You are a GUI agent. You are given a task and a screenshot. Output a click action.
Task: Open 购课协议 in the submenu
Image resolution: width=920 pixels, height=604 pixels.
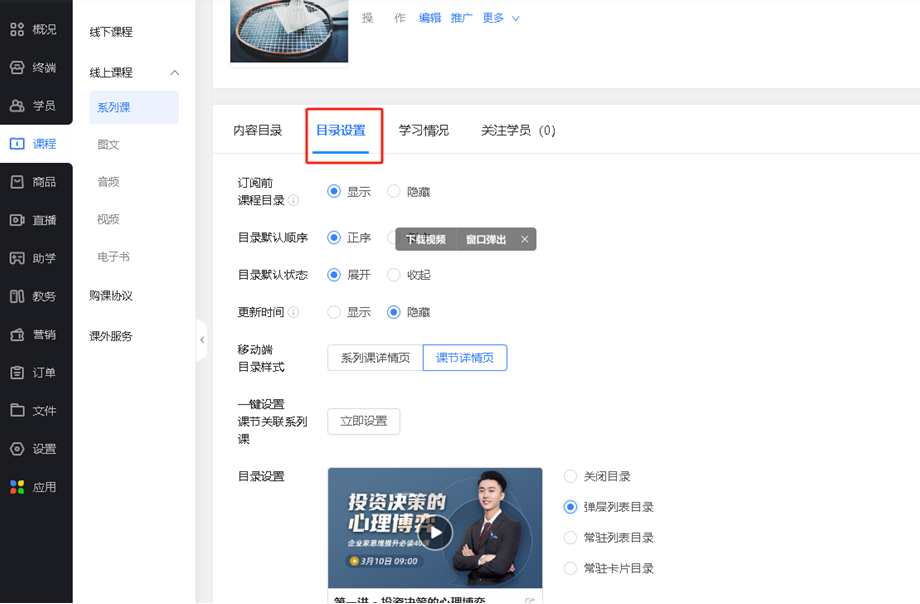(x=111, y=296)
